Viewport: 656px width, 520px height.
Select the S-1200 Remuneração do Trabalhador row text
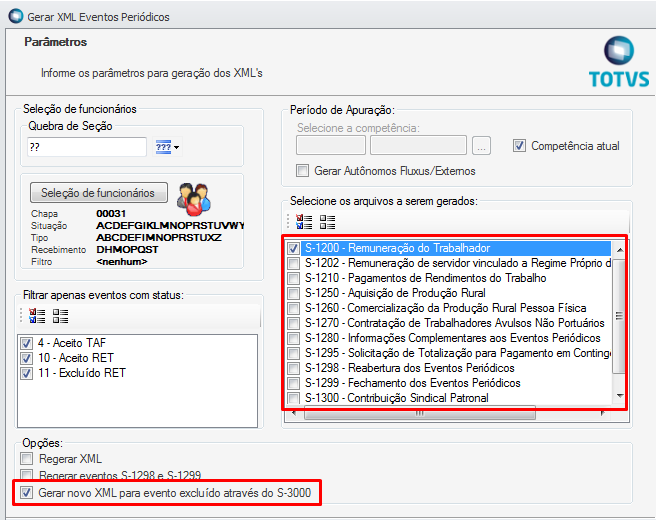(398, 248)
